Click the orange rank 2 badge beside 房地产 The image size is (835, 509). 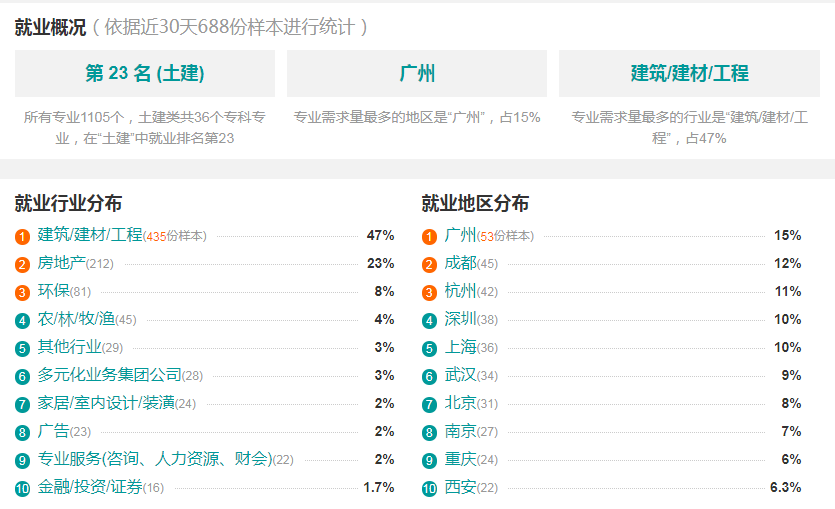click(x=22, y=265)
